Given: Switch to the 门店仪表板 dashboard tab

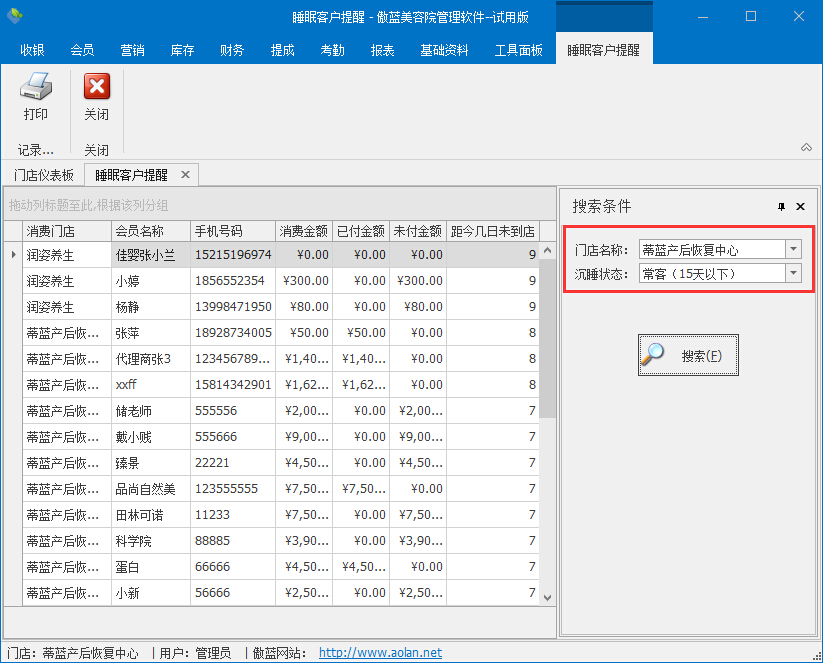Looking at the screenshot, I should [x=44, y=175].
